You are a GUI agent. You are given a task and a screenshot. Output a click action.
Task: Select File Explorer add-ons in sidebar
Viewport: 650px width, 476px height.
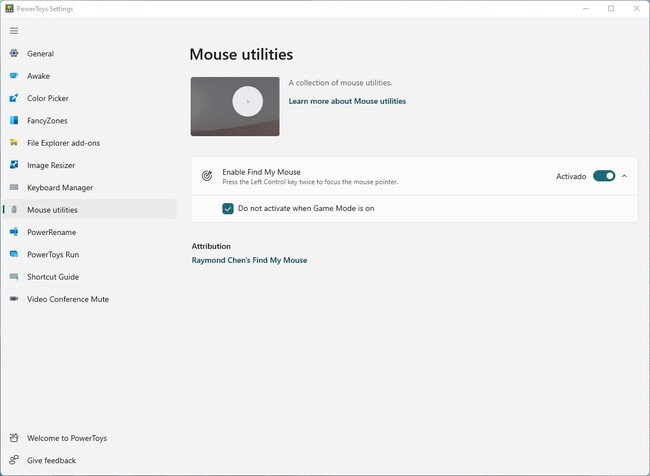[90, 143]
